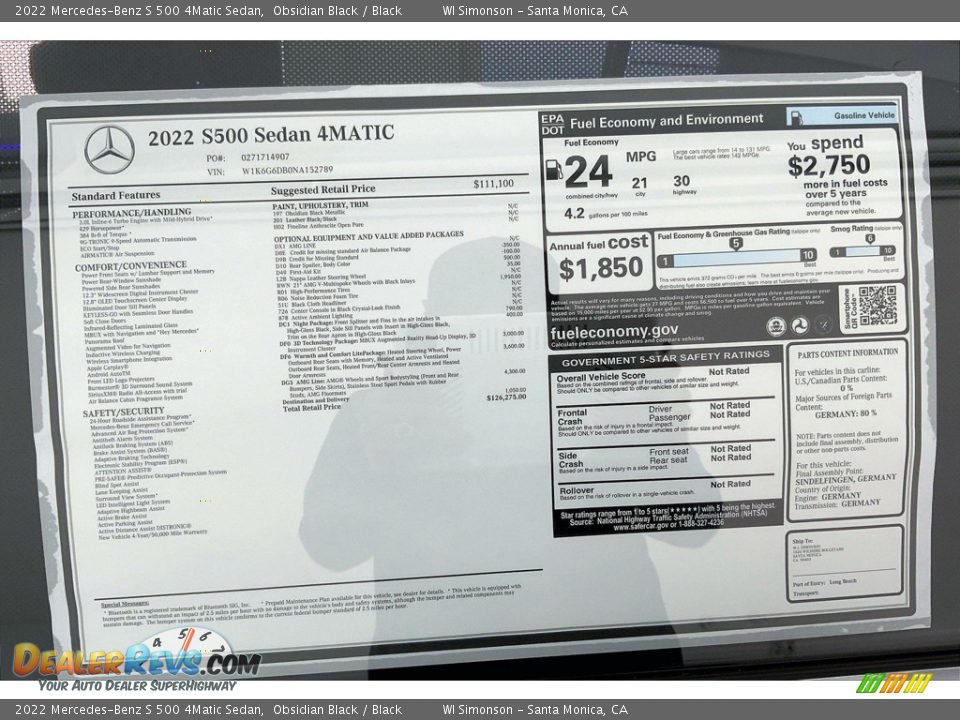Select the PO number 0271714907
This screenshot has width=960, height=720.
click(x=265, y=157)
